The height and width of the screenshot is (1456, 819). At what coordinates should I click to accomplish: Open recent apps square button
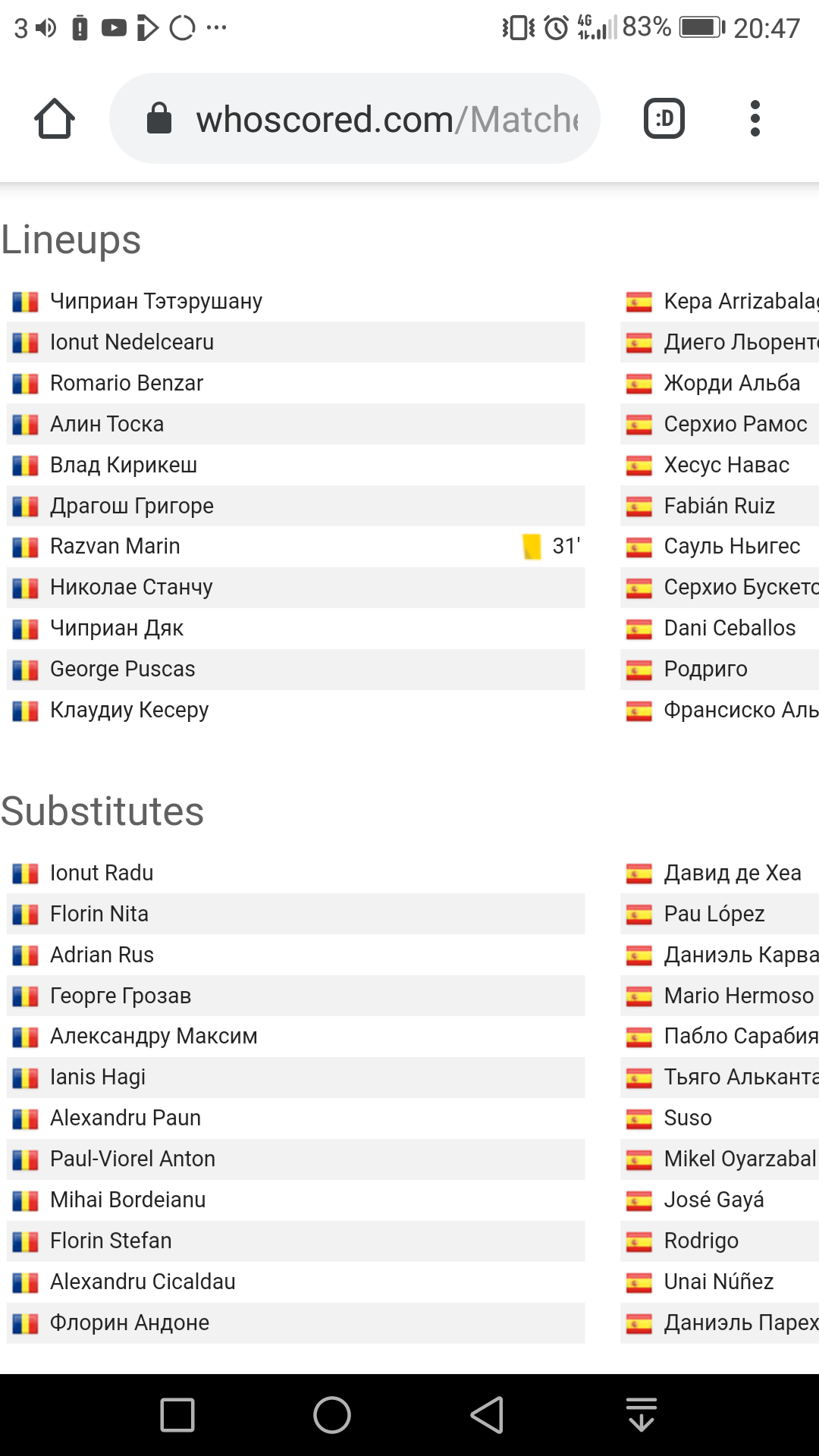[x=178, y=1415]
